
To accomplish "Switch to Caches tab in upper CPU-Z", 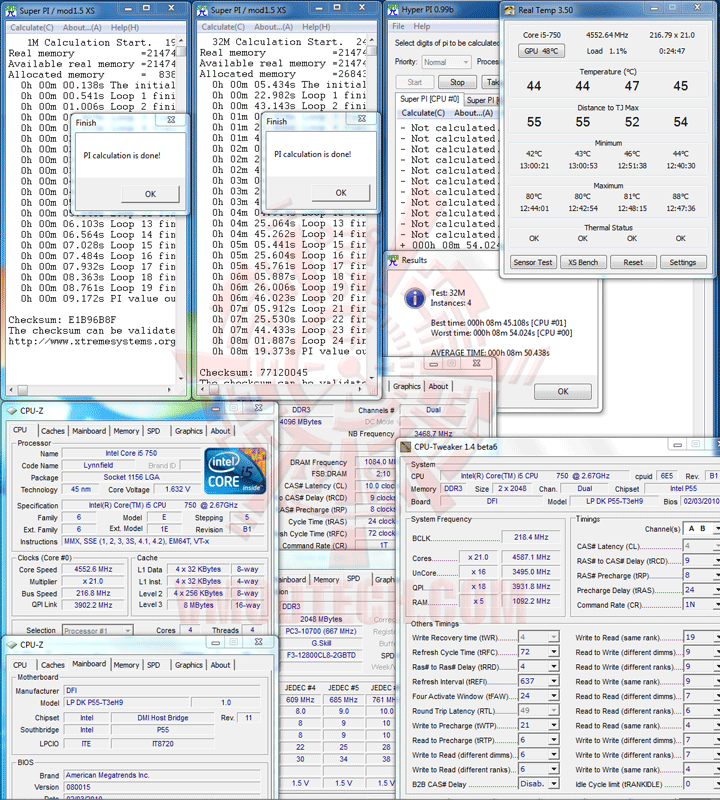I will coord(53,431).
